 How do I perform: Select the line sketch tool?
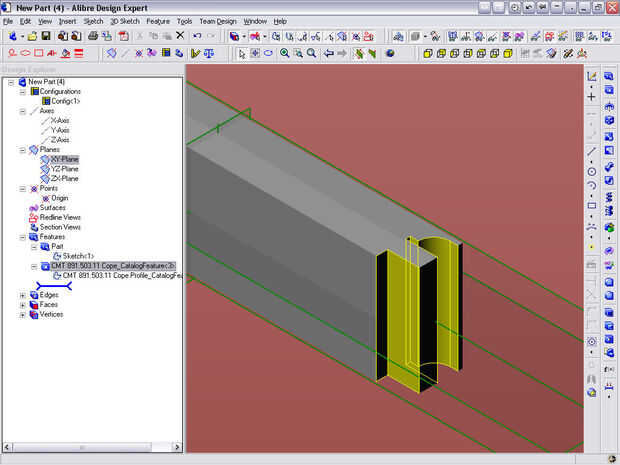[x=592, y=150]
